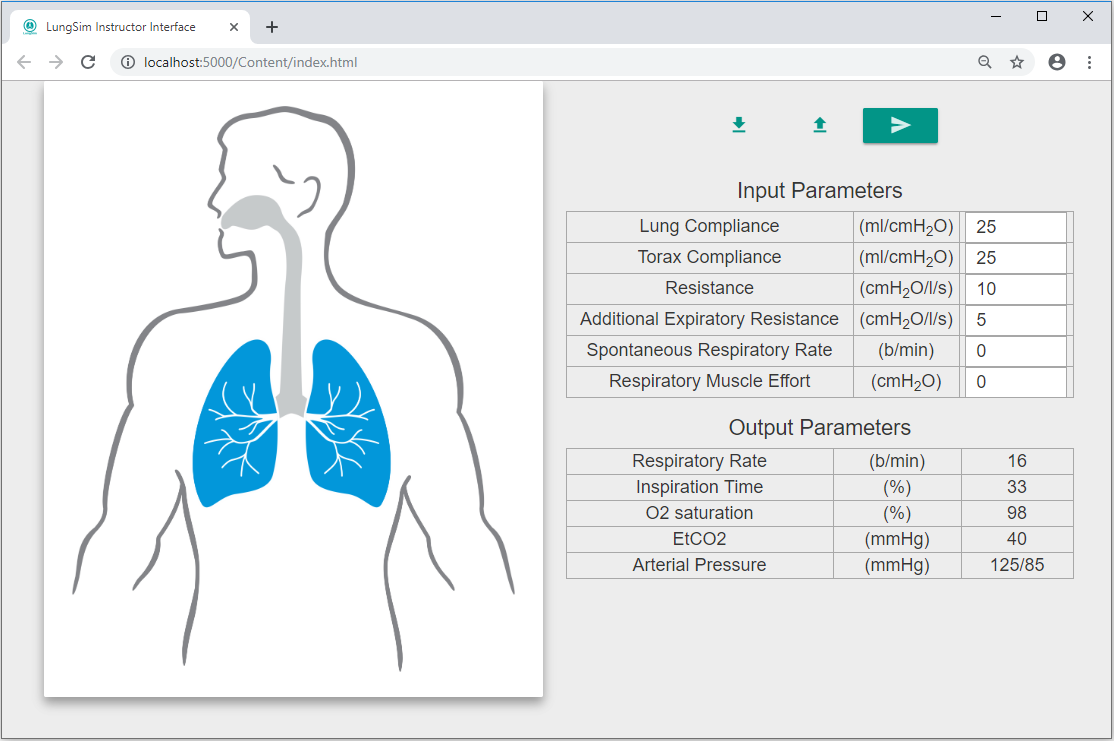This screenshot has width=1114, height=741.
Task: Open the Chrome three-dot menu
Action: pyautogui.click(x=1089, y=62)
